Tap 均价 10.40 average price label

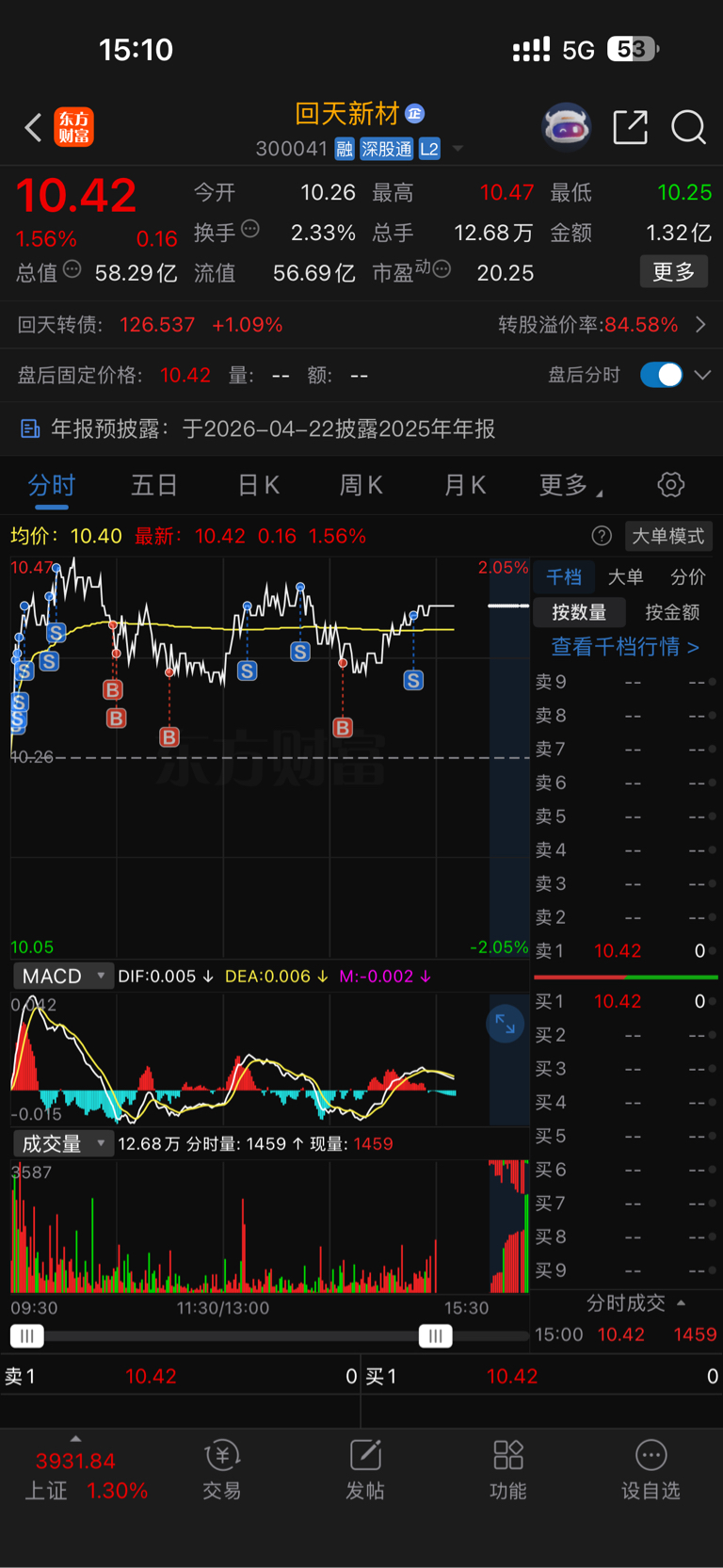coord(66,536)
